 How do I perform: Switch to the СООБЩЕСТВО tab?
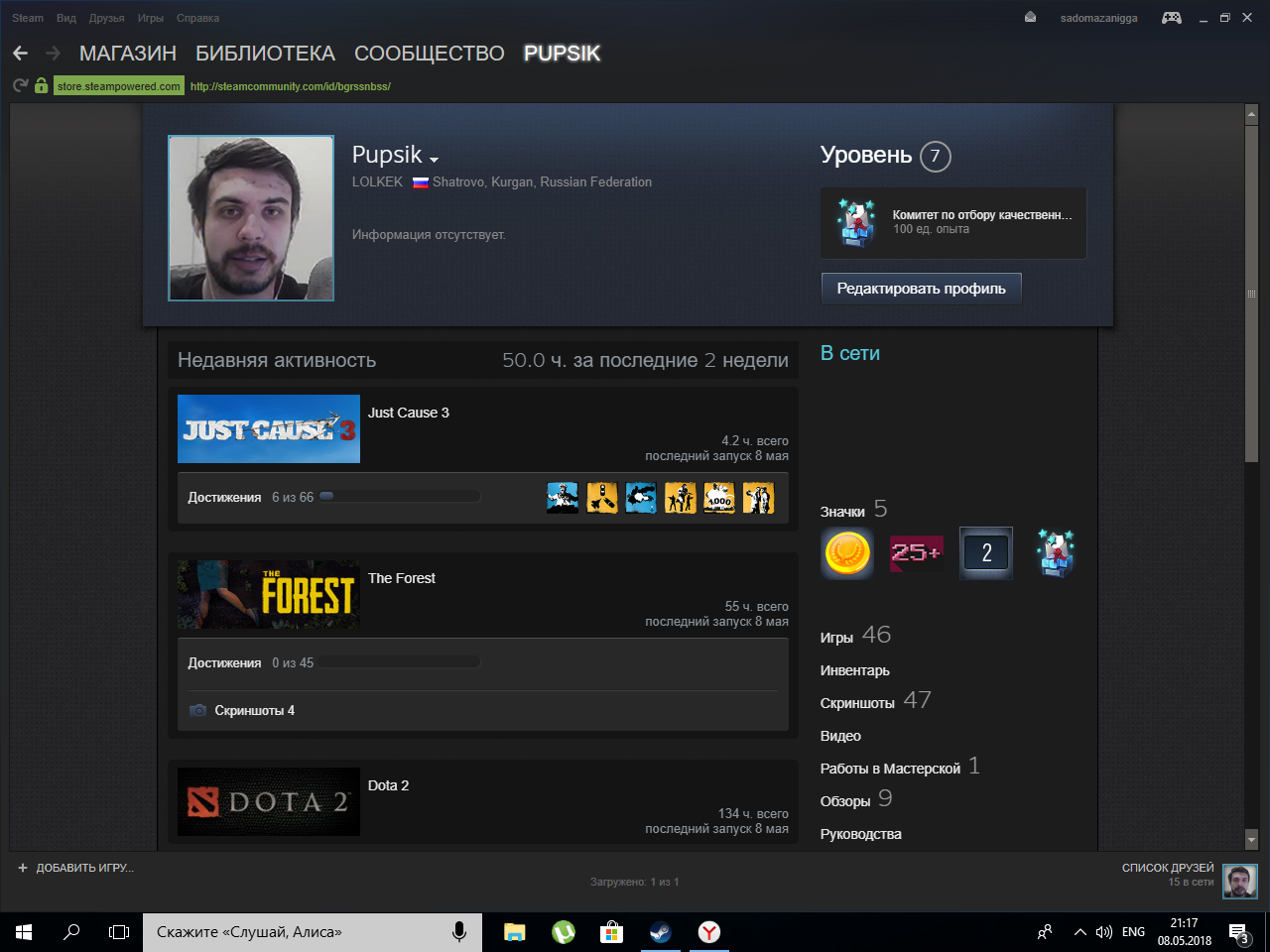tap(430, 54)
